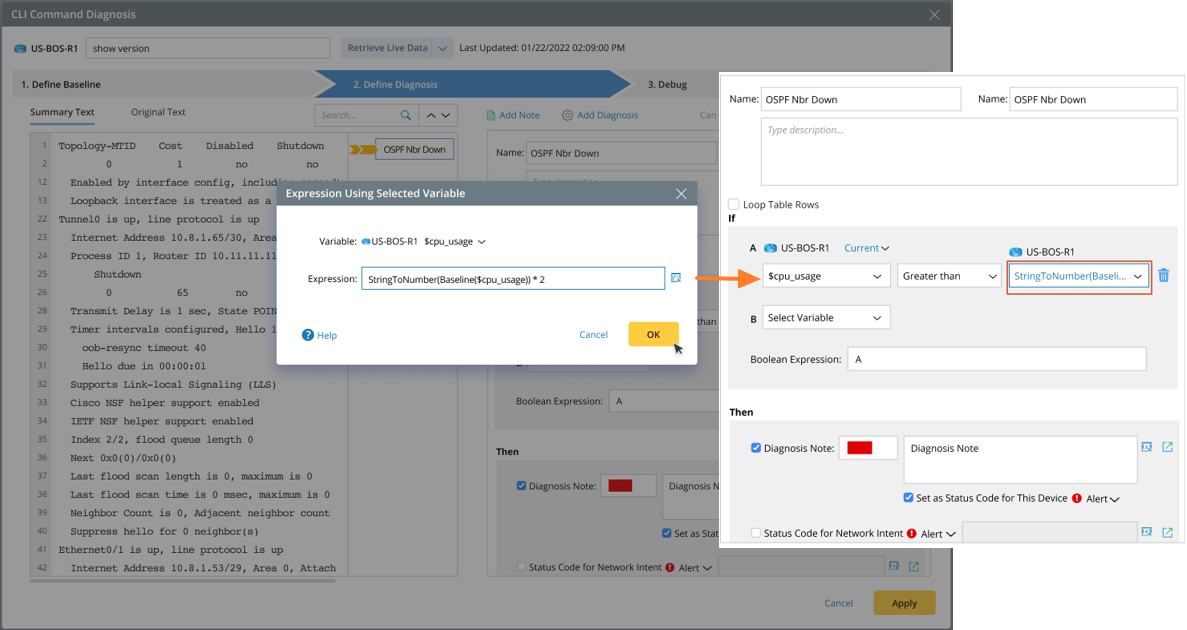
Task: Click the Add Note icon
Action: coord(491,115)
